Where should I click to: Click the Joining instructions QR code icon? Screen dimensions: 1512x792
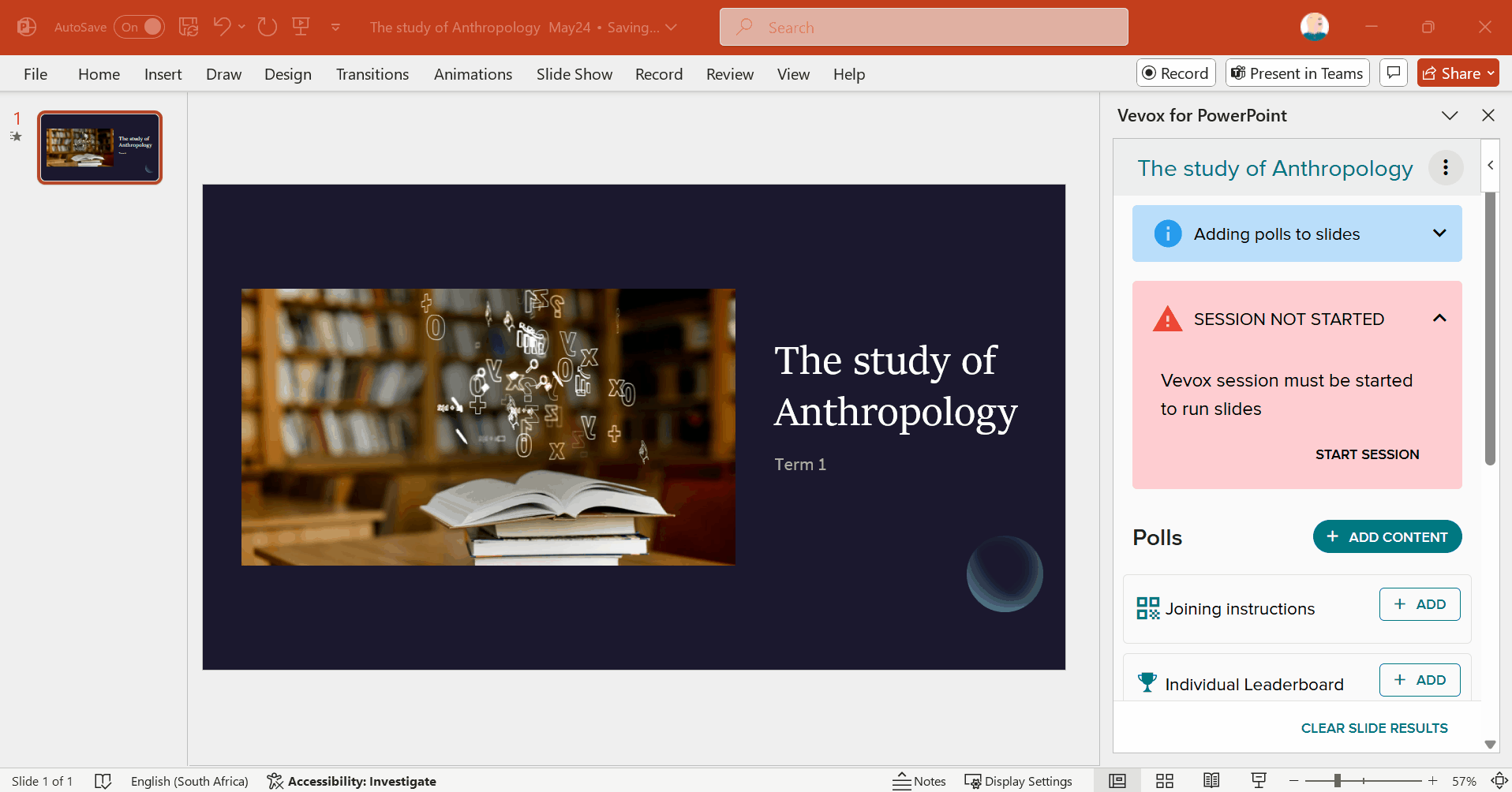click(x=1148, y=608)
